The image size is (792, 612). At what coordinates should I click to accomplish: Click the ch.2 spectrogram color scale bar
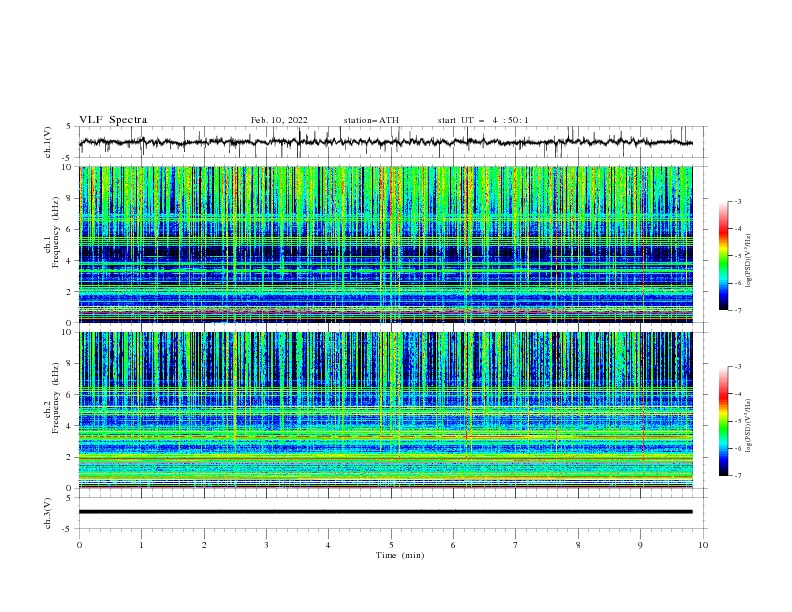click(724, 421)
